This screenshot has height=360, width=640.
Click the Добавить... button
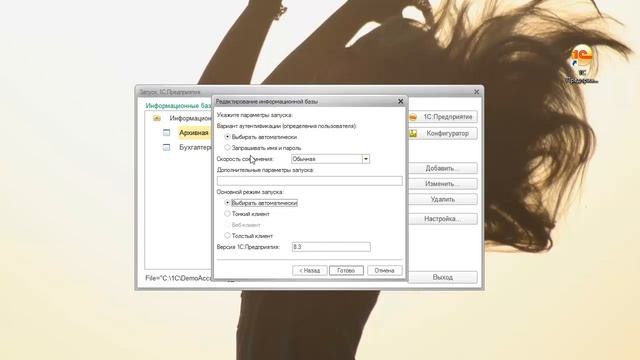pos(443,168)
